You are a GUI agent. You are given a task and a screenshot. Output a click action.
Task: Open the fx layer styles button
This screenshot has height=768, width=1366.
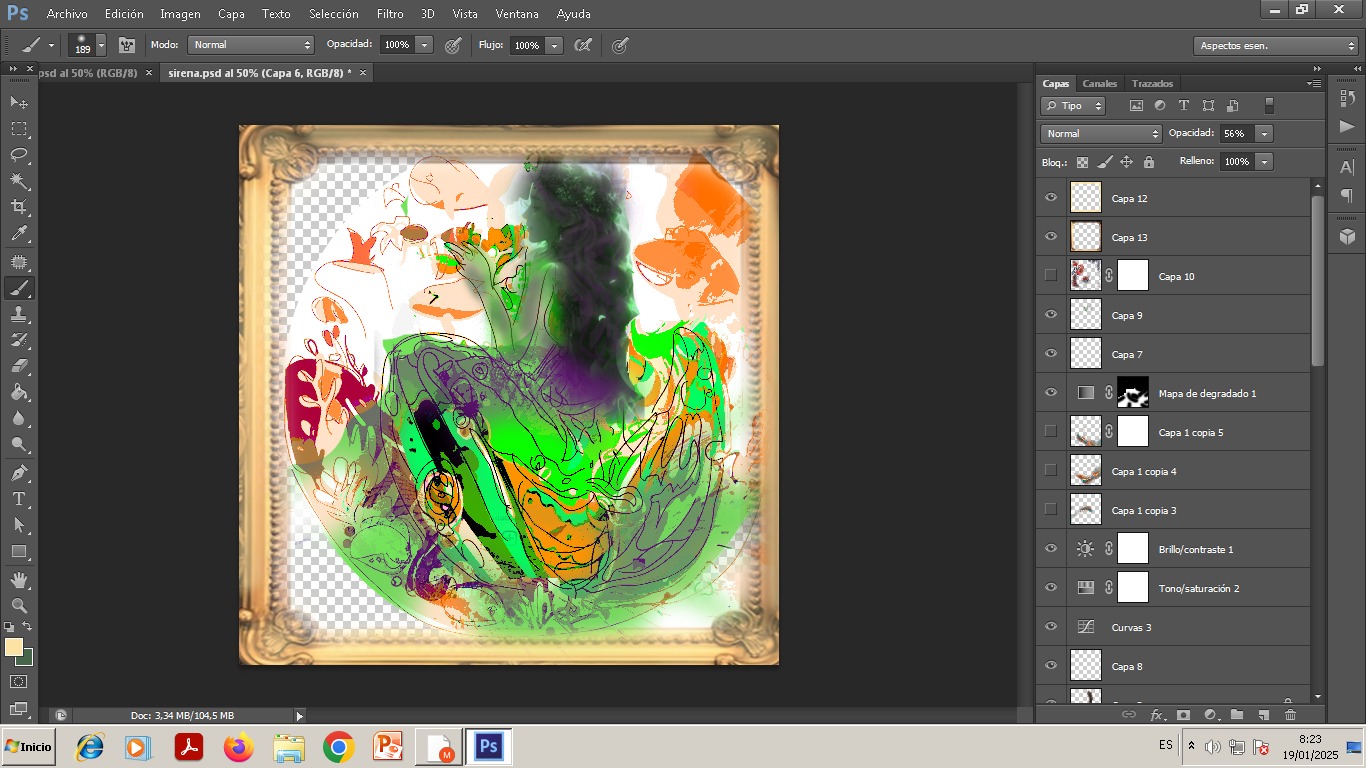coord(1157,715)
